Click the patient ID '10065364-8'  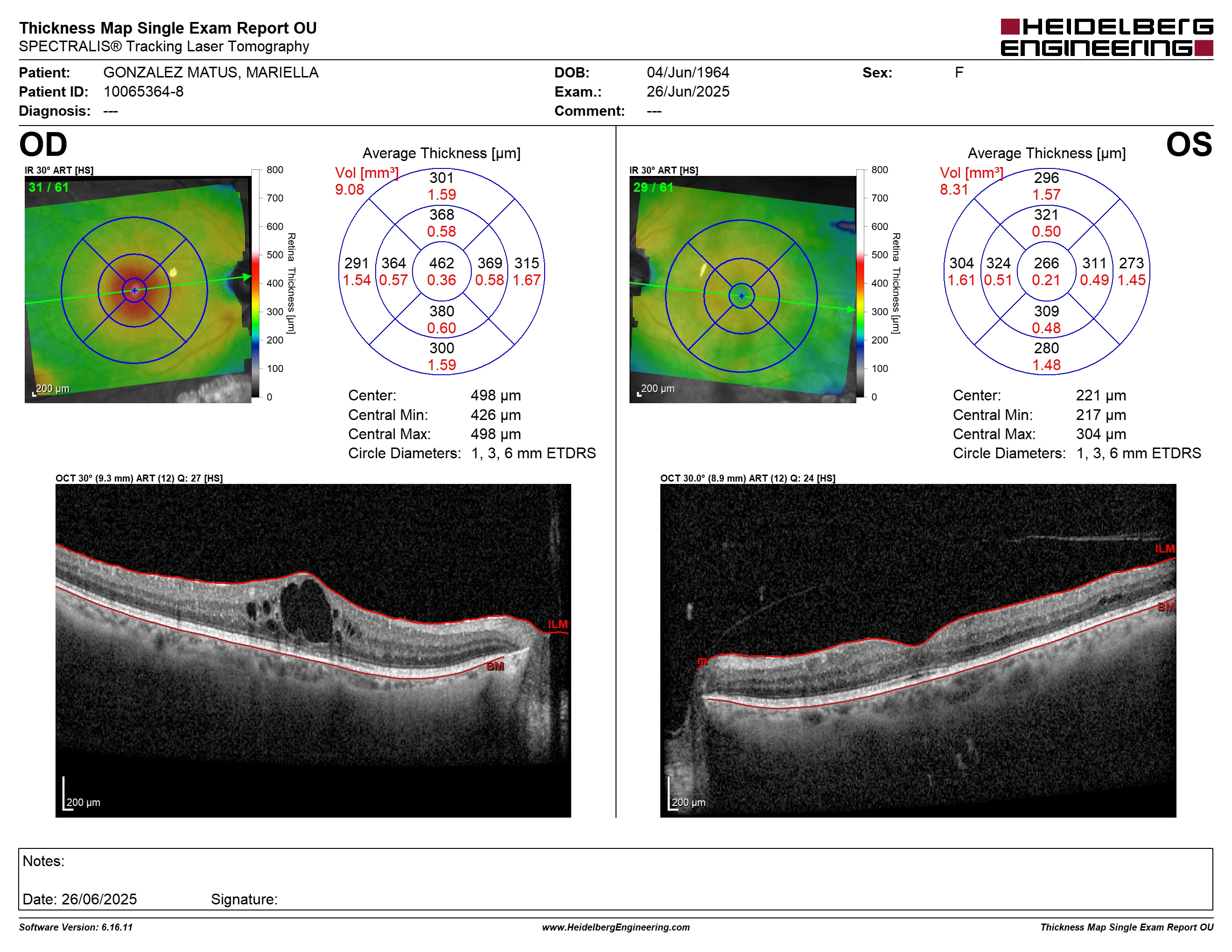tap(143, 91)
